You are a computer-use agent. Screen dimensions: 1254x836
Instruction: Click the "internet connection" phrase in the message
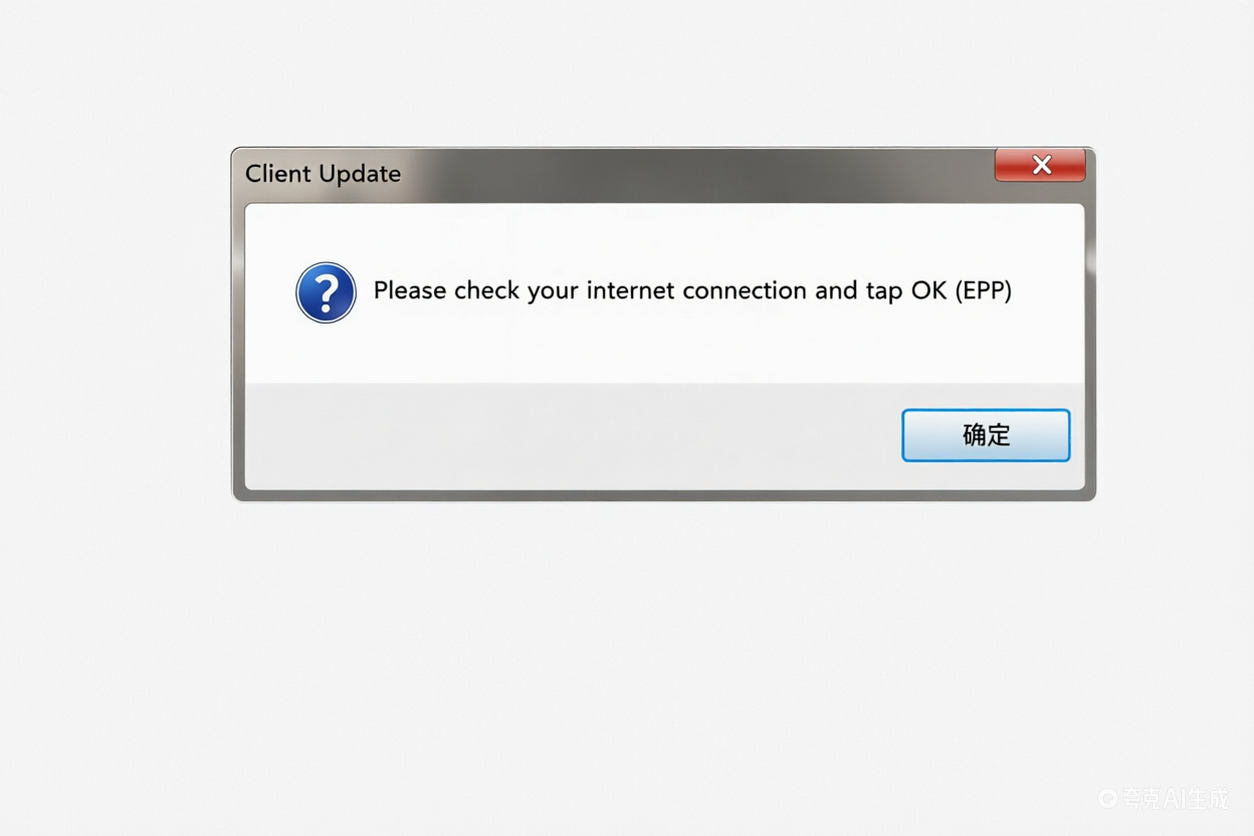click(x=696, y=291)
